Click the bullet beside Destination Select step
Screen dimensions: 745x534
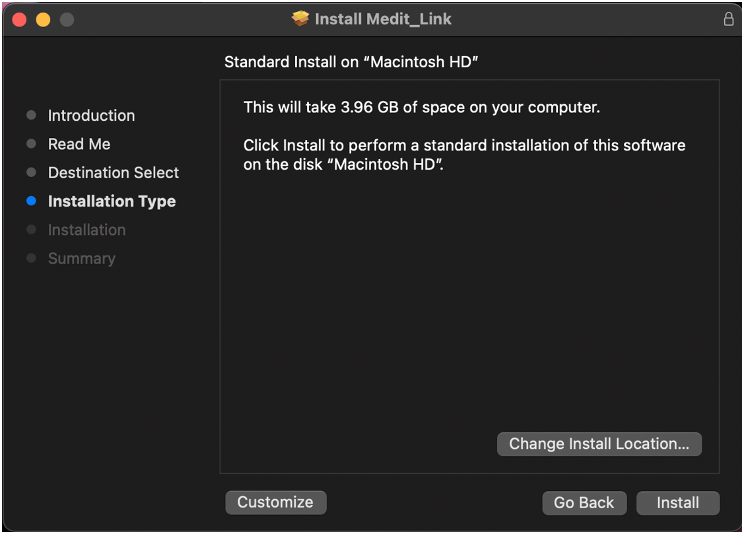[31, 172]
